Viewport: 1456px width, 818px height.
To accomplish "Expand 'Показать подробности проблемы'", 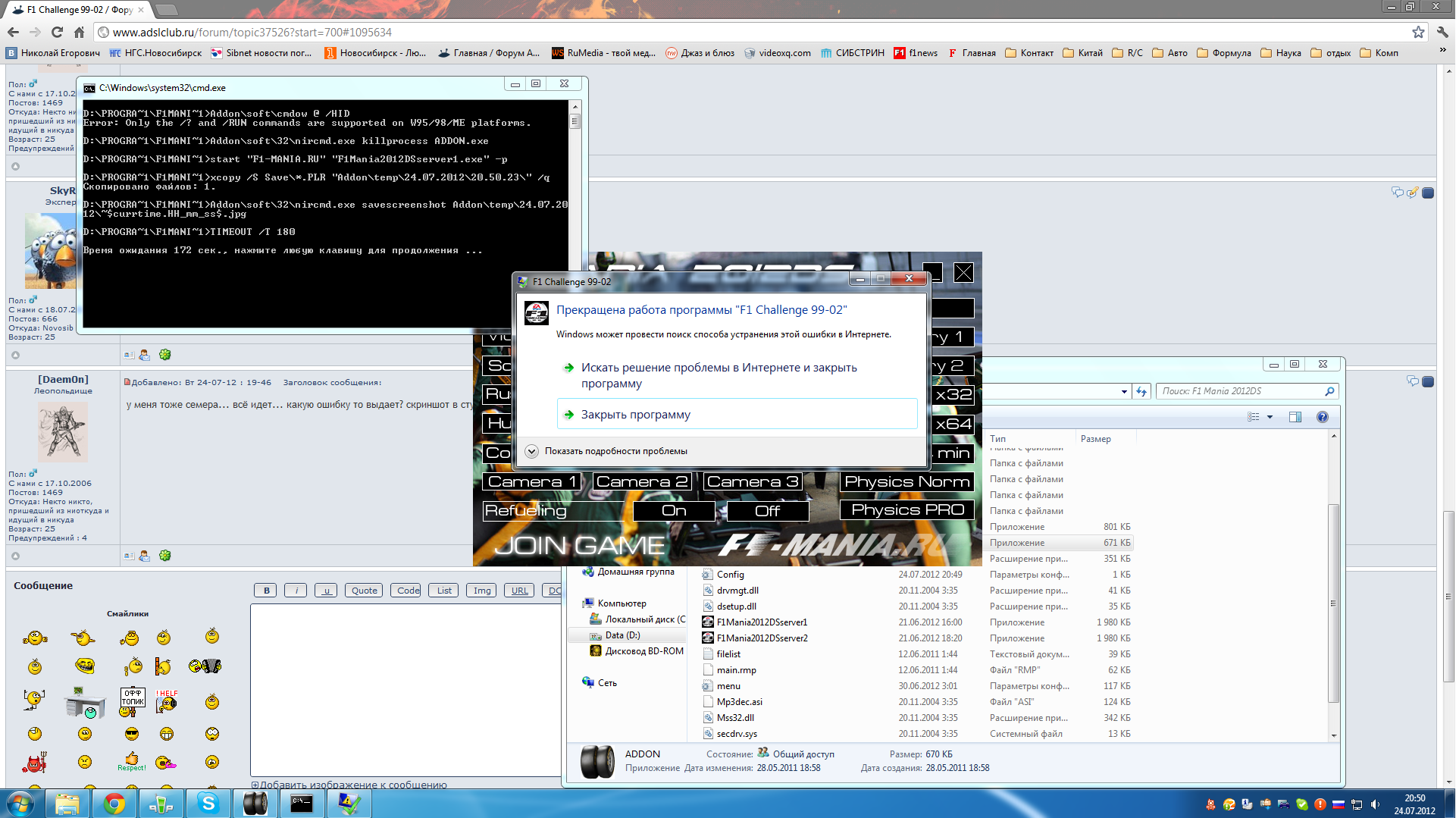I will [606, 451].
